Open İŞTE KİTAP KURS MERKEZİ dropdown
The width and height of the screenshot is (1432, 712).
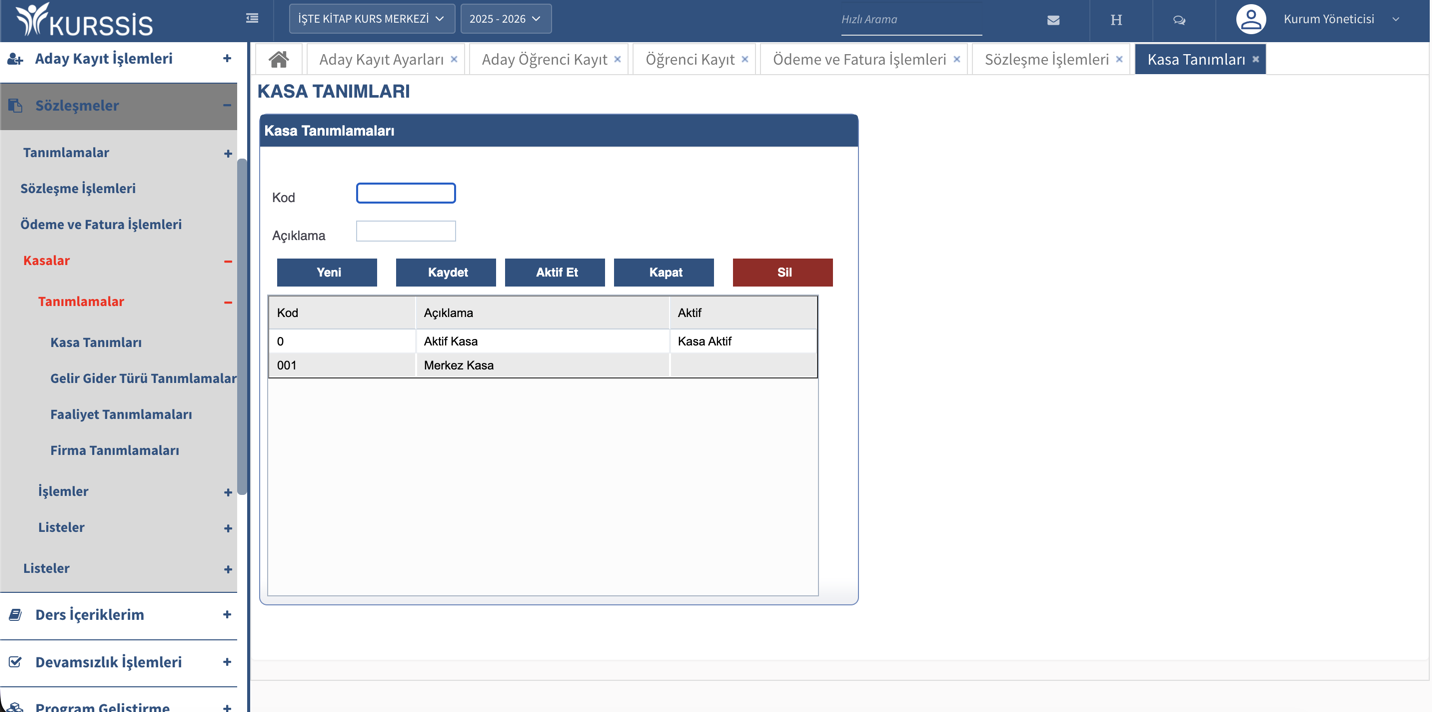(371, 19)
